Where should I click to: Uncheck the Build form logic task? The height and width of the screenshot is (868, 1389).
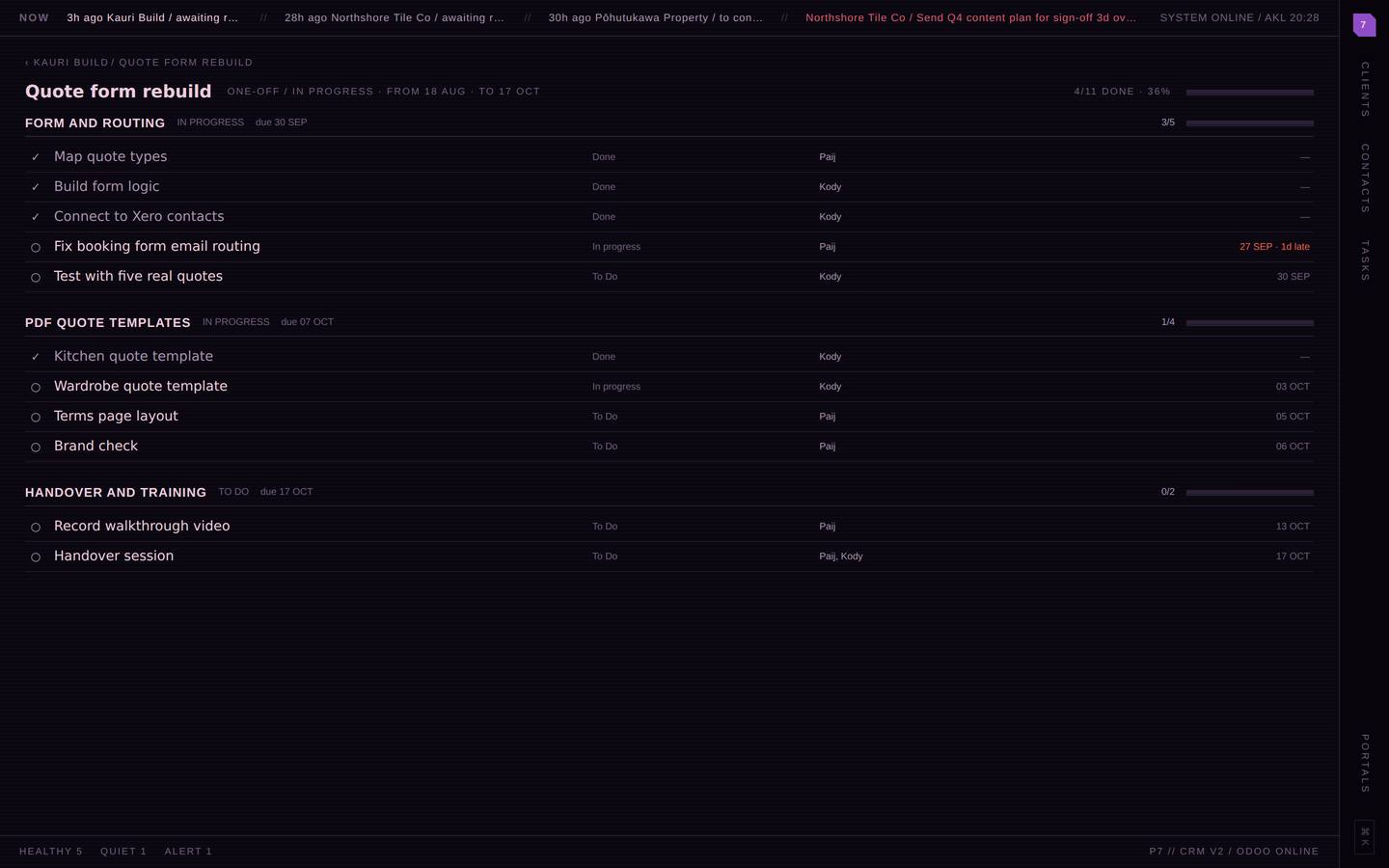point(36,187)
